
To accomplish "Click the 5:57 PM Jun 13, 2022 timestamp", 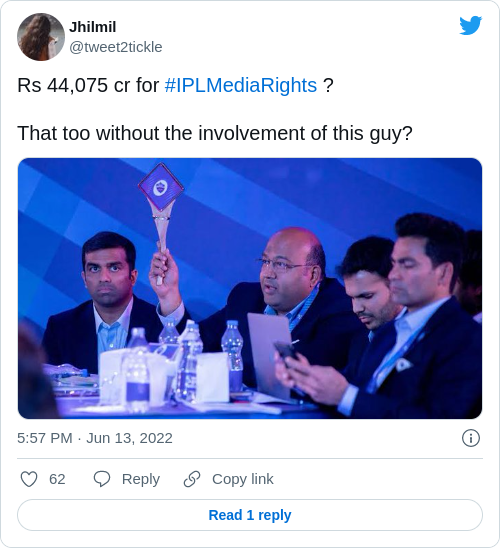I will click(95, 438).
